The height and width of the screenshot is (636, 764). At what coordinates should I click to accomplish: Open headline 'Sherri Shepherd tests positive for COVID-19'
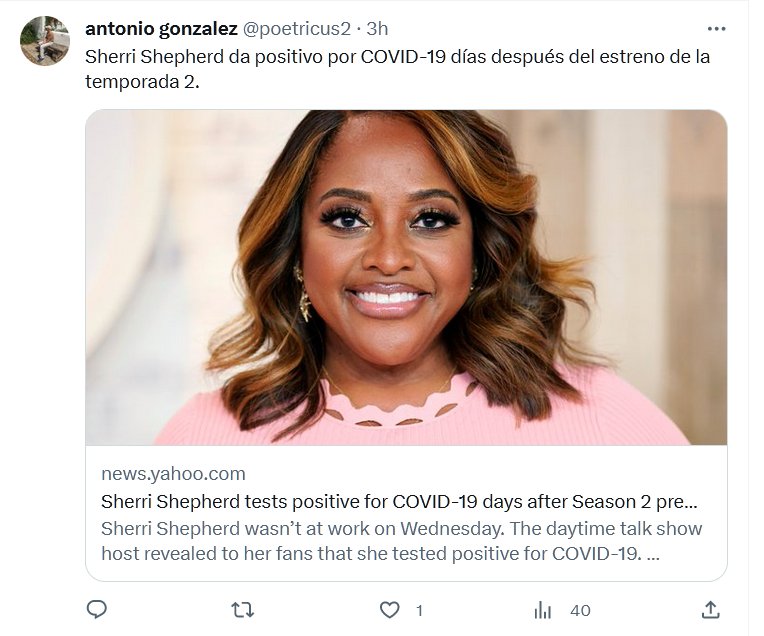click(399, 501)
